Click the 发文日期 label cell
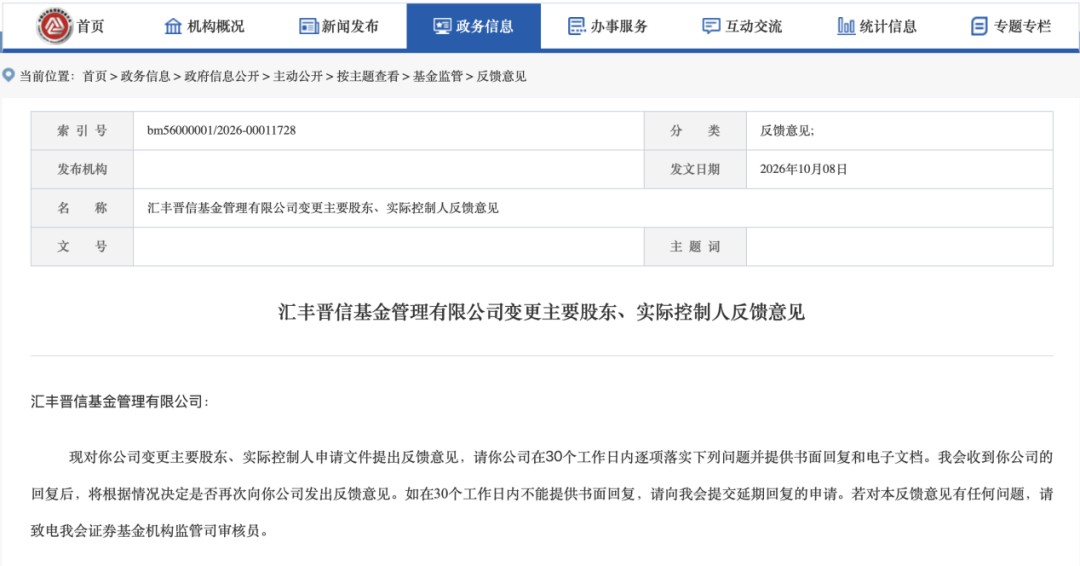1080x566 pixels. pos(695,169)
